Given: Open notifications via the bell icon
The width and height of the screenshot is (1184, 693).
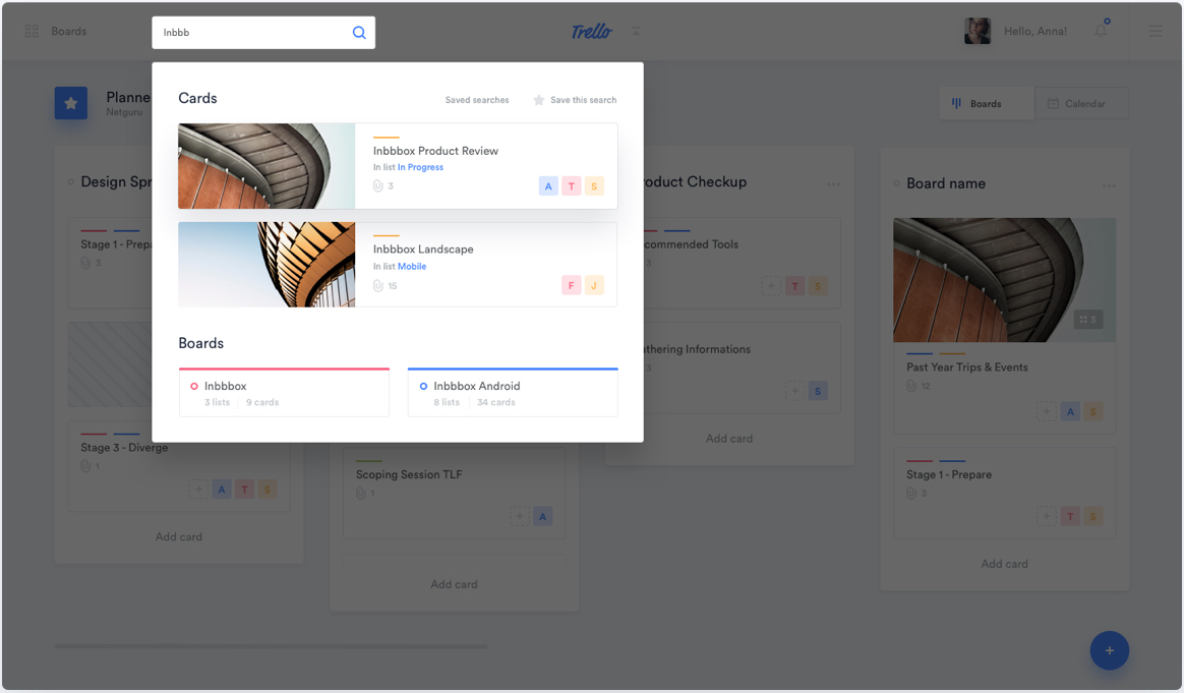Looking at the screenshot, I should (x=1100, y=31).
